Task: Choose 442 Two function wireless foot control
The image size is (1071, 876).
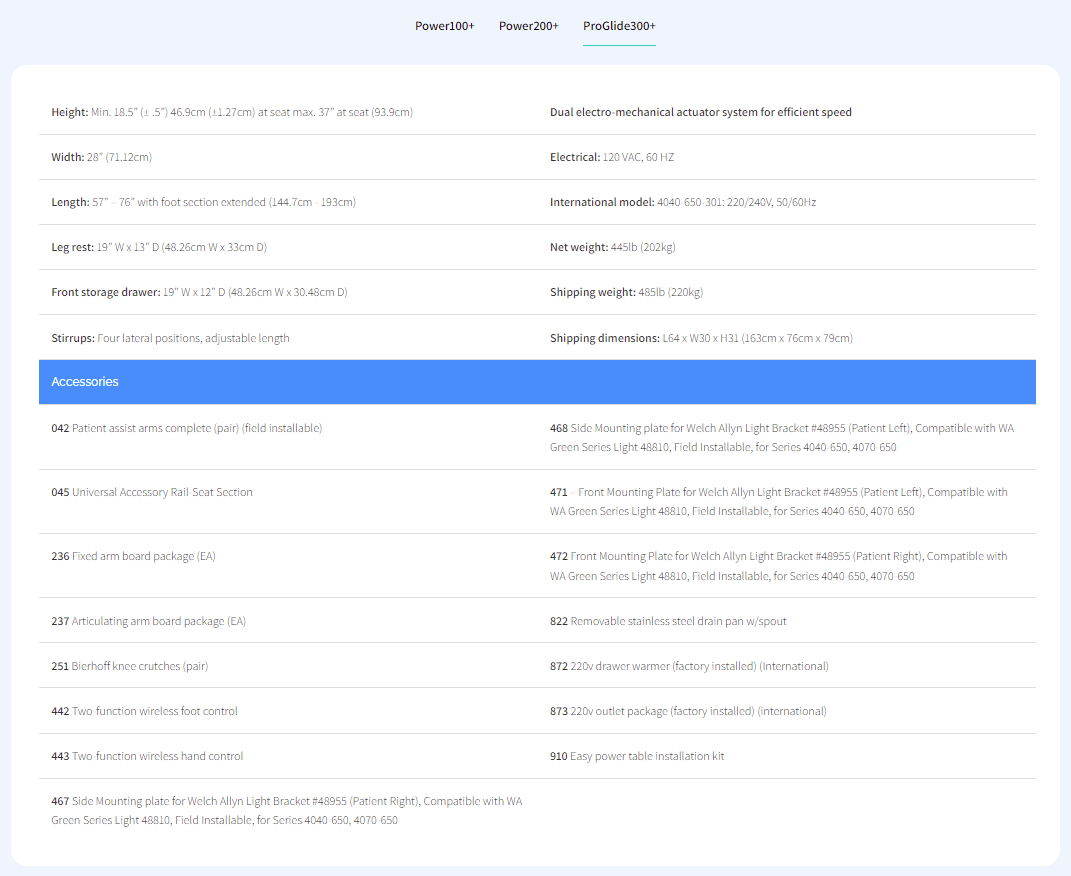Action: (144, 711)
